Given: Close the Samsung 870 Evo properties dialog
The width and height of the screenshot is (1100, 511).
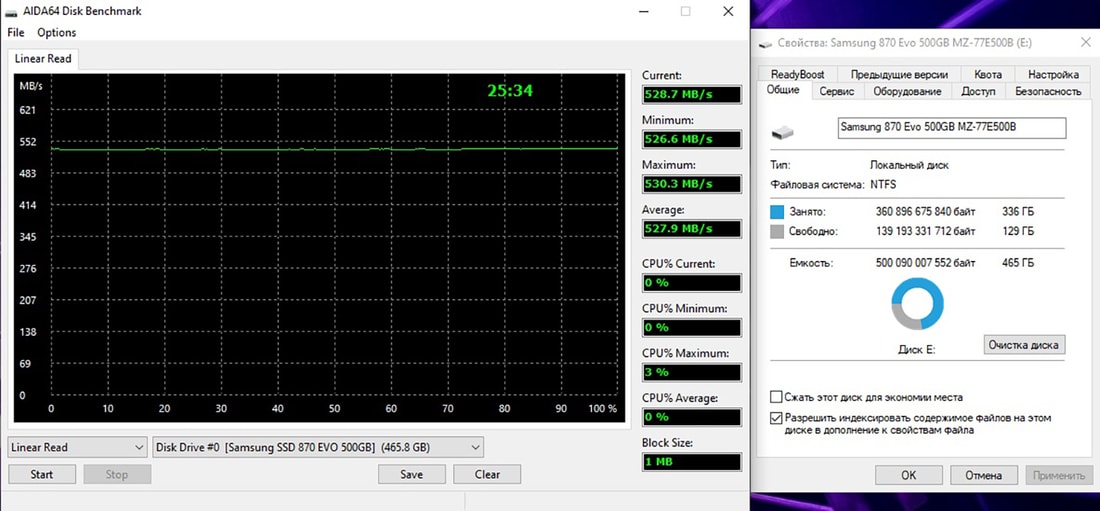Looking at the screenshot, I should (1085, 43).
